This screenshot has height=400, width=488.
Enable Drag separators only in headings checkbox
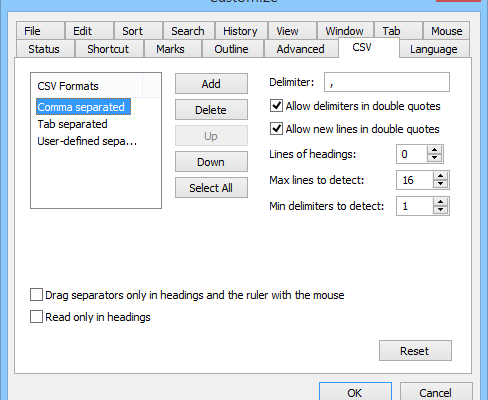(x=36, y=295)
